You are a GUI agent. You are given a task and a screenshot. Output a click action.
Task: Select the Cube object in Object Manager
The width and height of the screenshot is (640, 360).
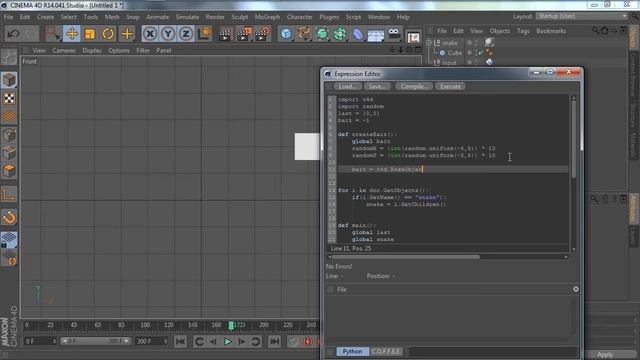point(455,53)
